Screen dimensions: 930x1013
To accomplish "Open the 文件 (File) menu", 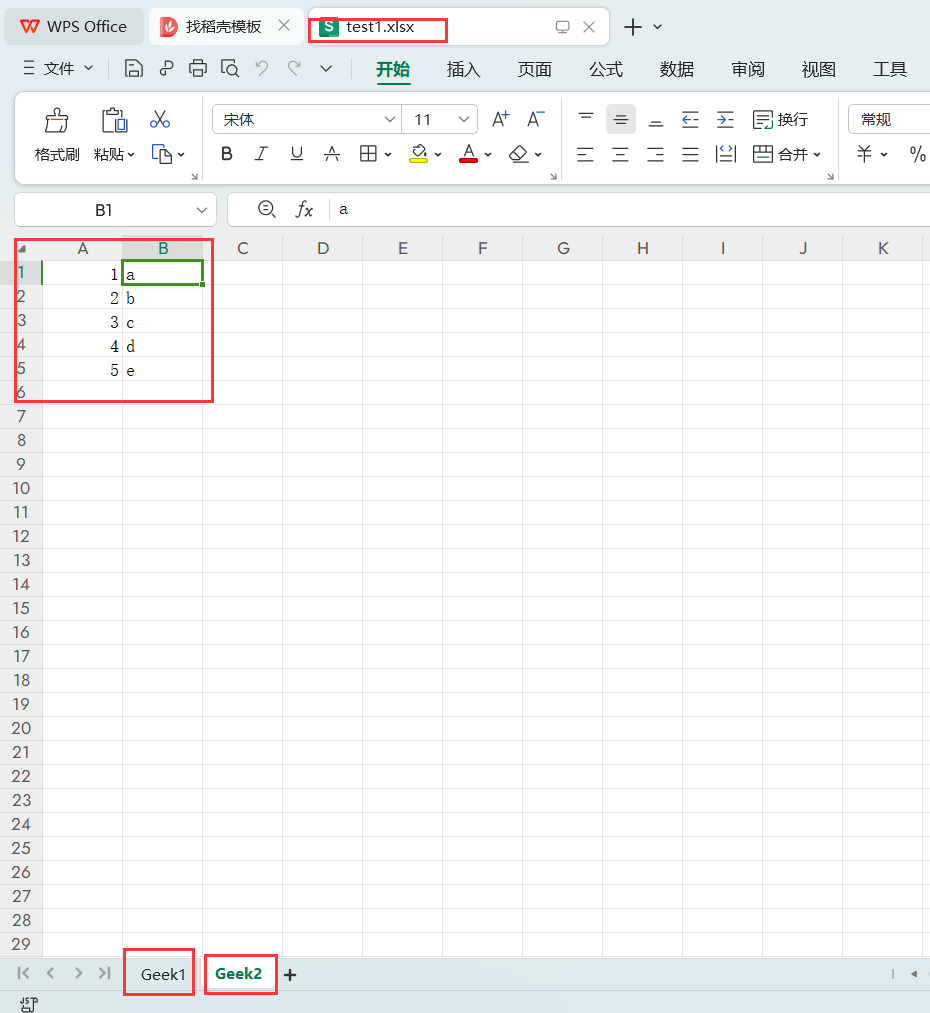I will (x=59, y=69).
